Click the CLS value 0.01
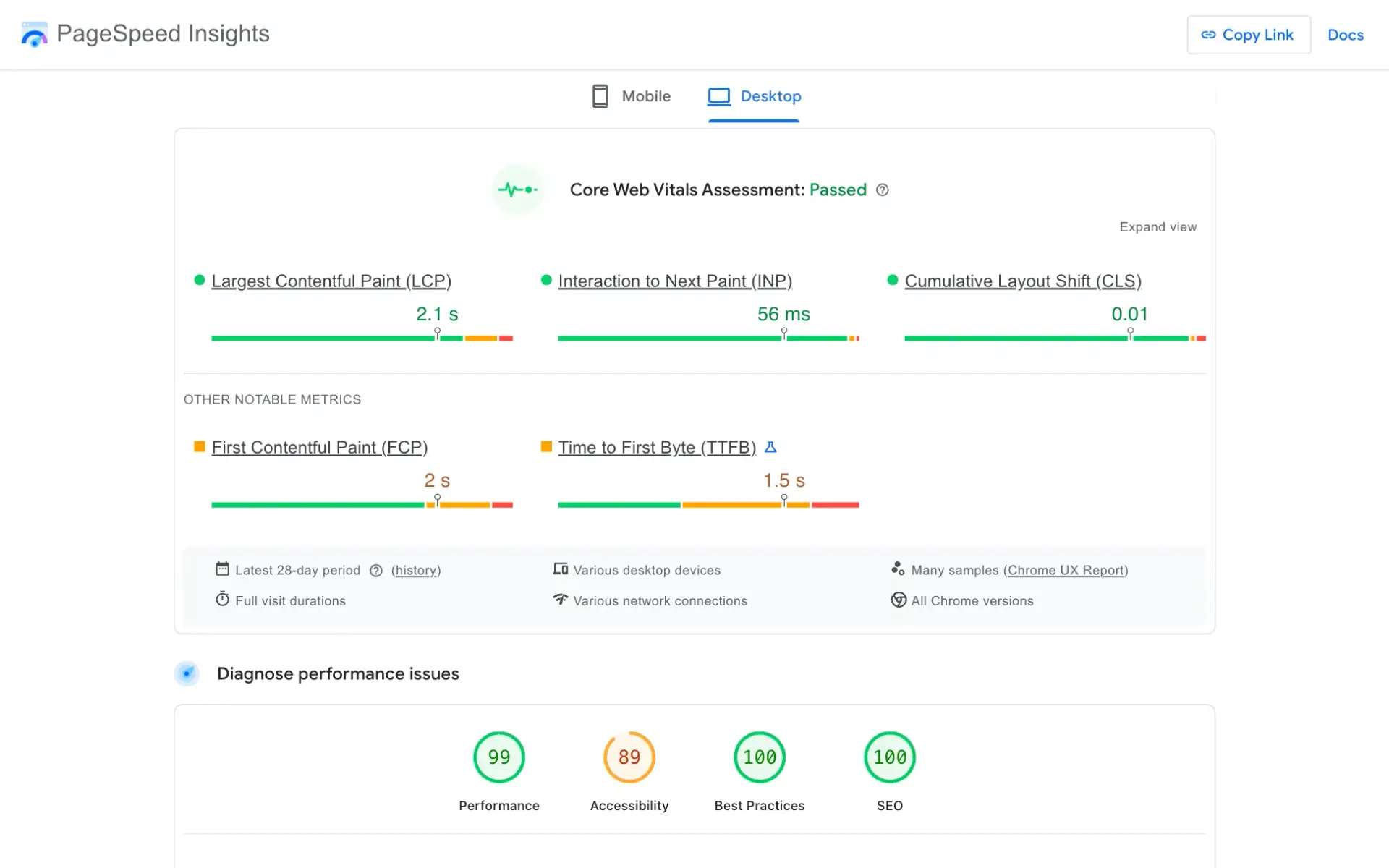 coord(1130,314)
